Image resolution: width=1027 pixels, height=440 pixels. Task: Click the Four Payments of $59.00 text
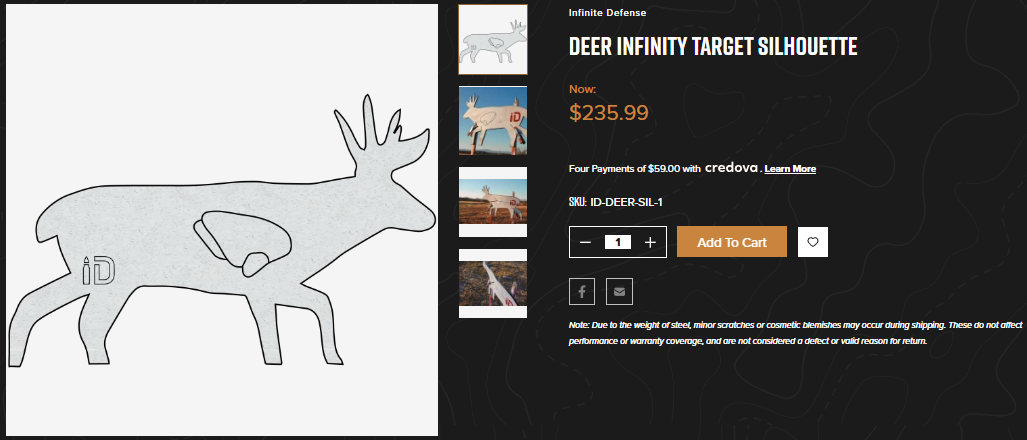[x=634, y=169]
